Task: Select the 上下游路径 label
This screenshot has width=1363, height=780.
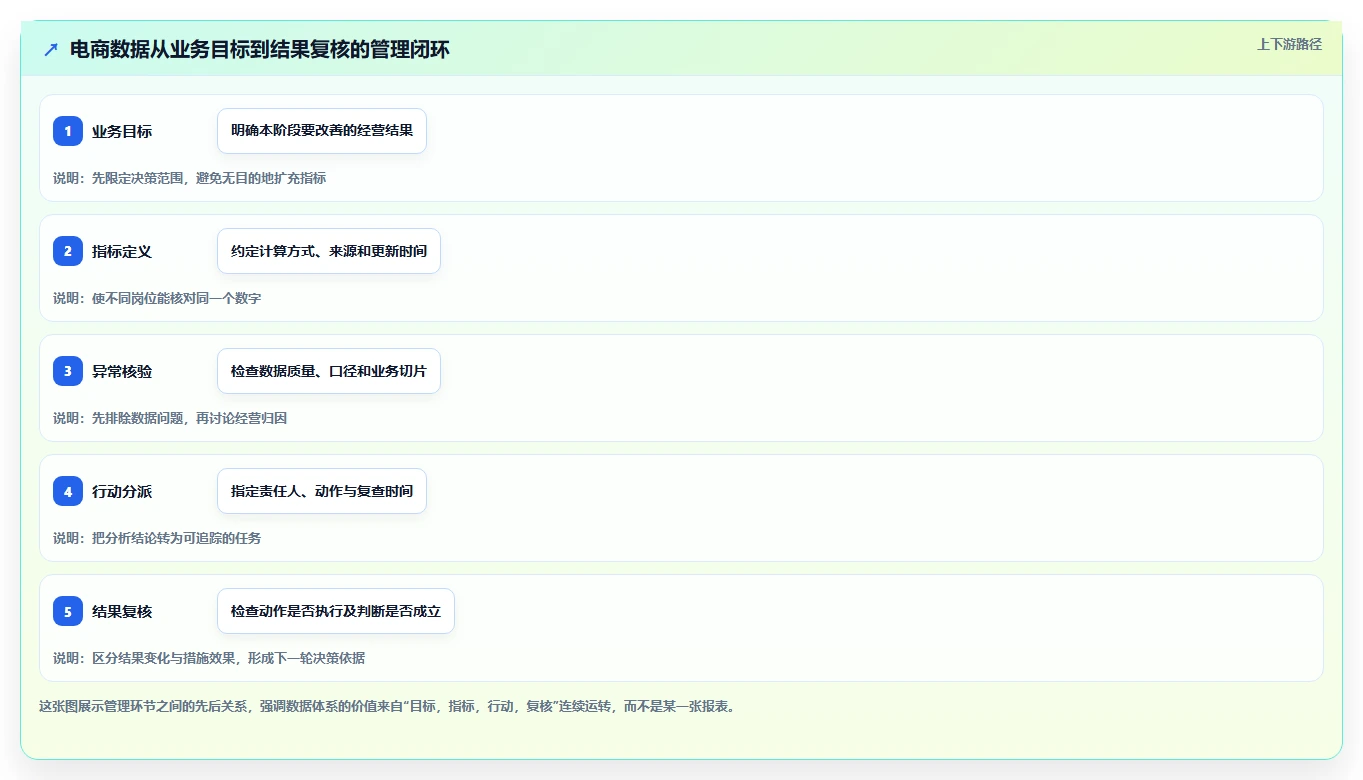Action: point(1289,44)
